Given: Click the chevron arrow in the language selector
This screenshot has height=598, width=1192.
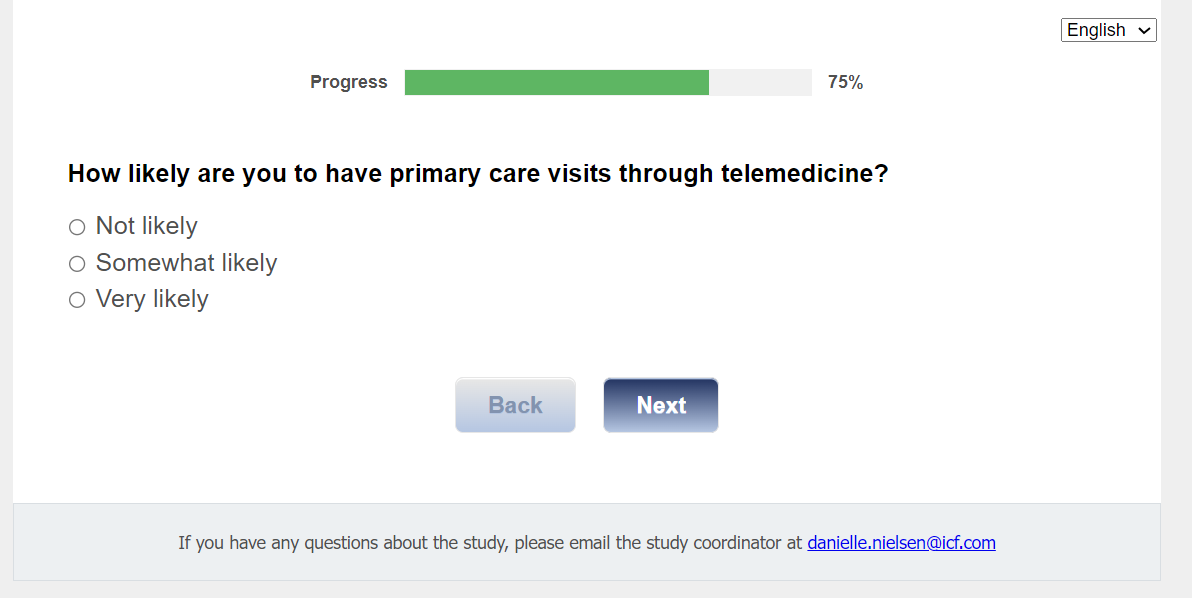Looking at the screenshot, I should coord(1145,31).
